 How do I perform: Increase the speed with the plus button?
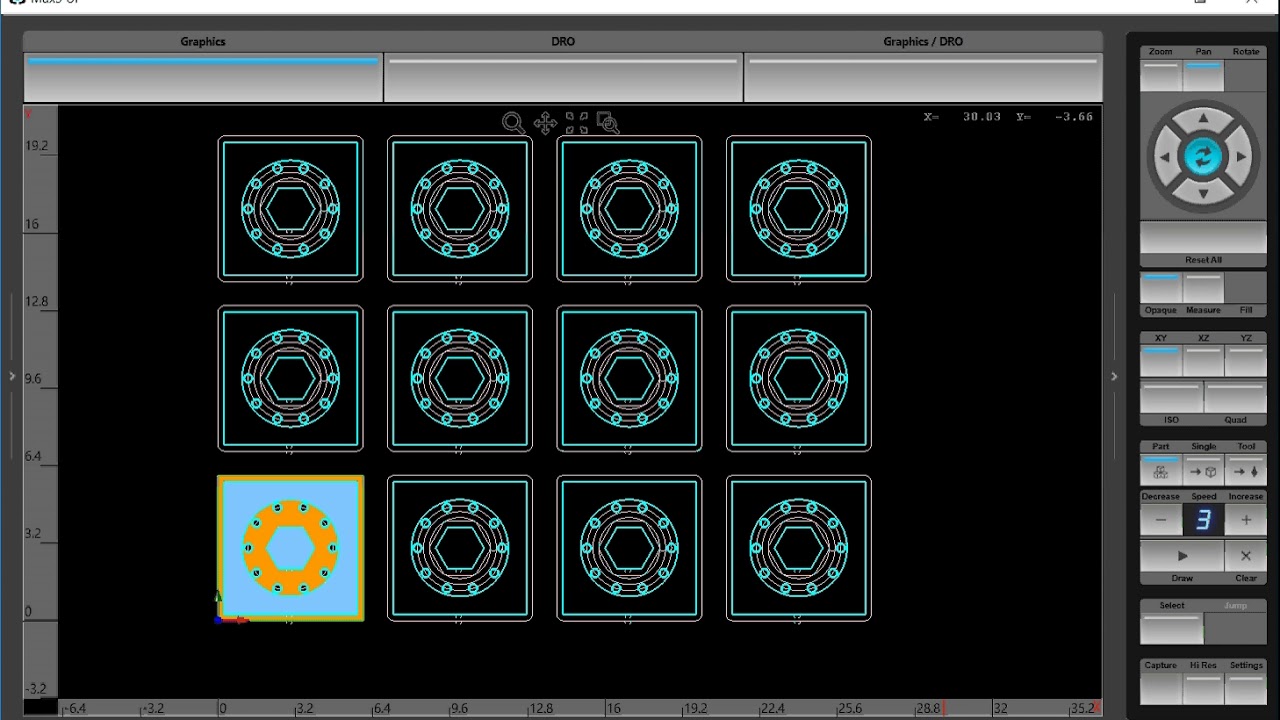point(1246,520)
